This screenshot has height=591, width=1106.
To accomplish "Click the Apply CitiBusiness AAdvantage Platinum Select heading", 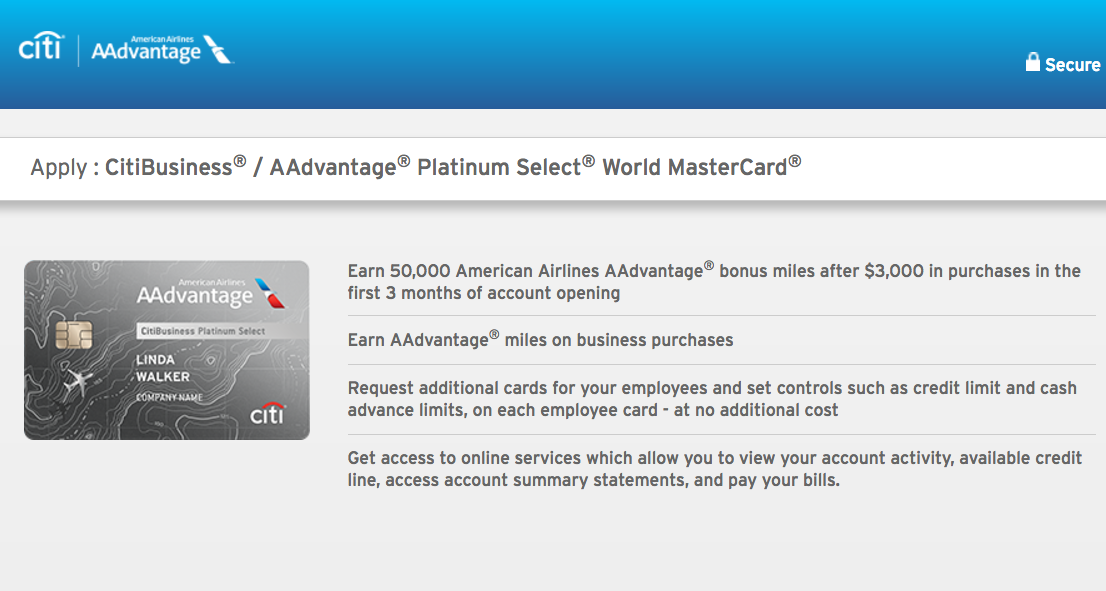I will [415, 167].
